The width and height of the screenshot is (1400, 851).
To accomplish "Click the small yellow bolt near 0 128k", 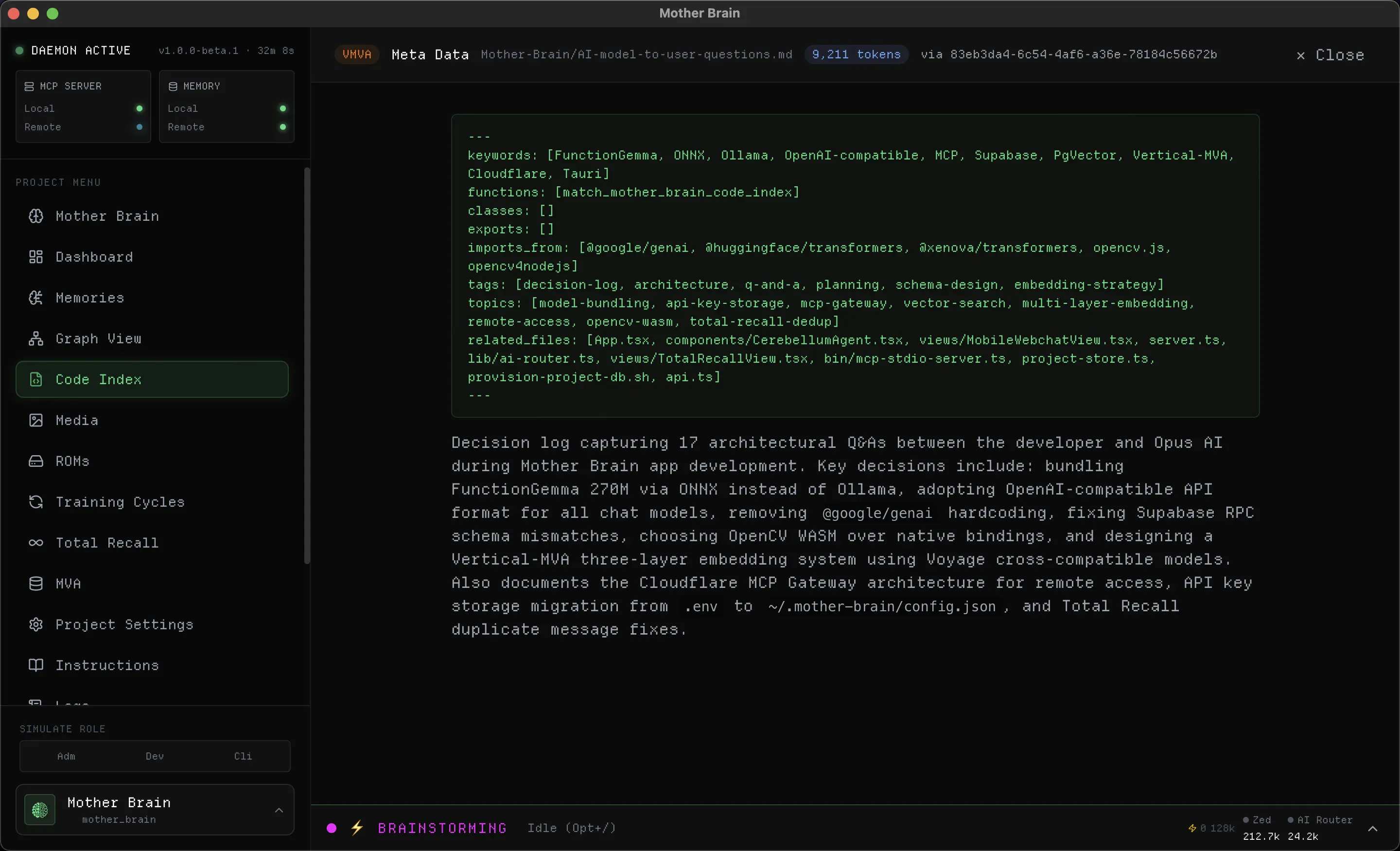I will 1192,828.
